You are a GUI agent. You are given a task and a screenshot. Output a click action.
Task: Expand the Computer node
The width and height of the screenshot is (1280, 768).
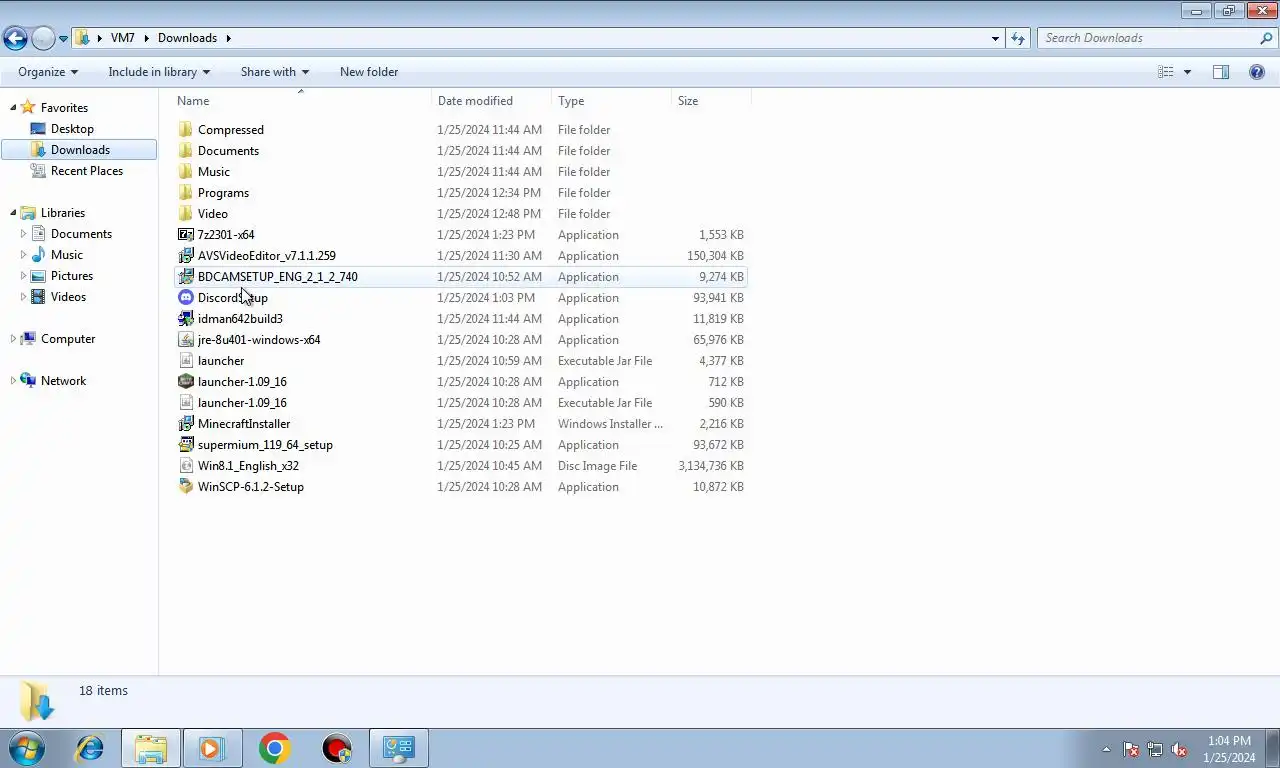point(13,339)
